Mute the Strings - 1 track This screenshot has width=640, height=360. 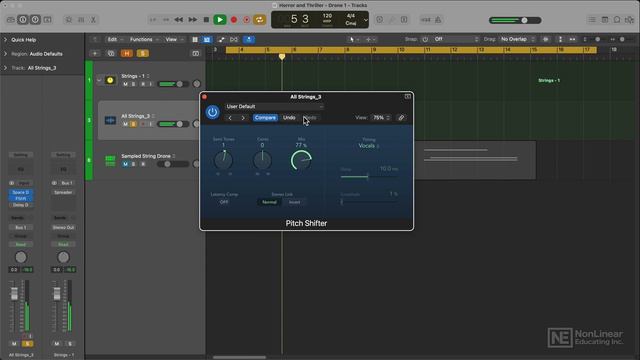125,84
